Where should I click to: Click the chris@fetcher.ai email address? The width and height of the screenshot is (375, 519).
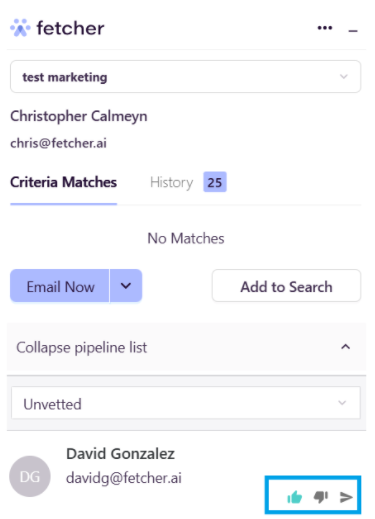pos(58,143)
